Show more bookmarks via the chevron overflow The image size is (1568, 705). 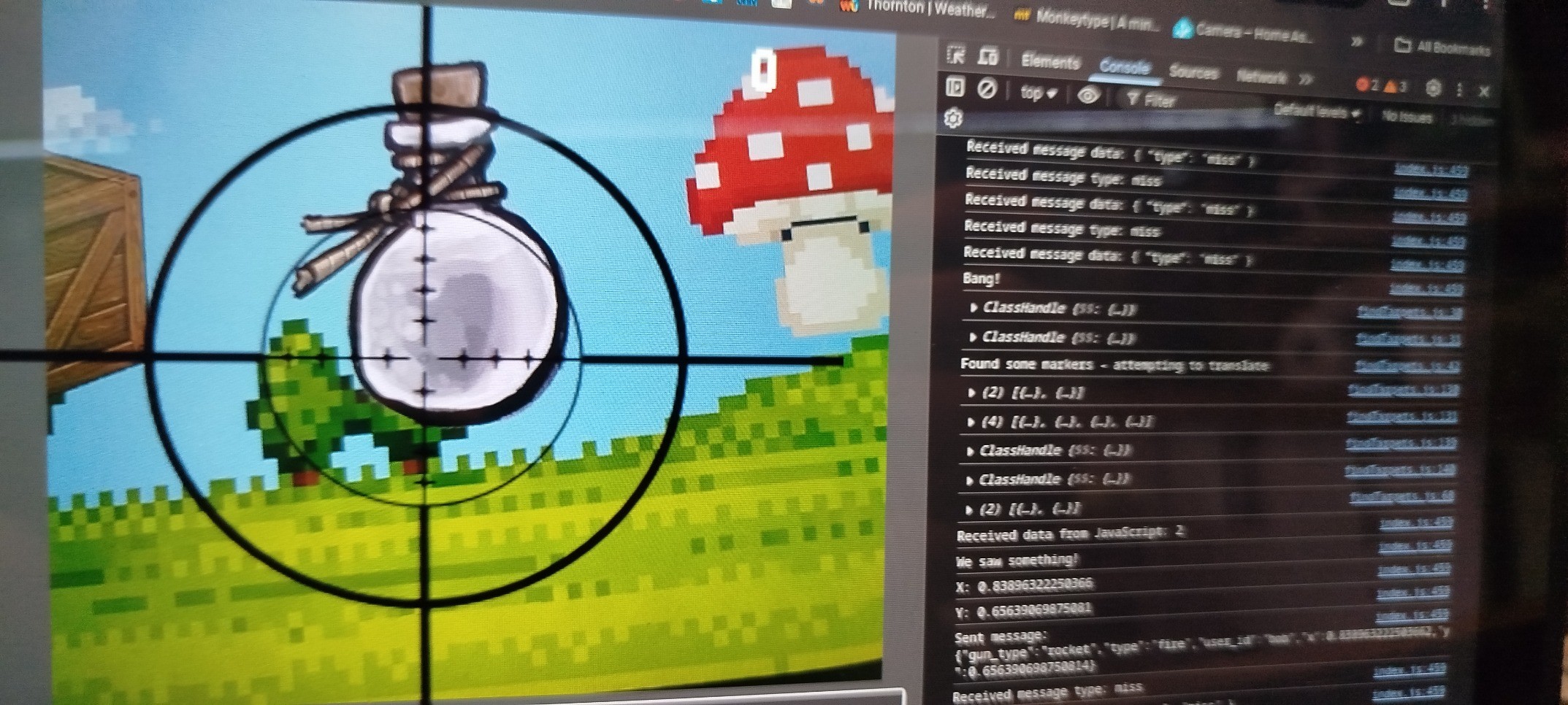[1356, 42]
